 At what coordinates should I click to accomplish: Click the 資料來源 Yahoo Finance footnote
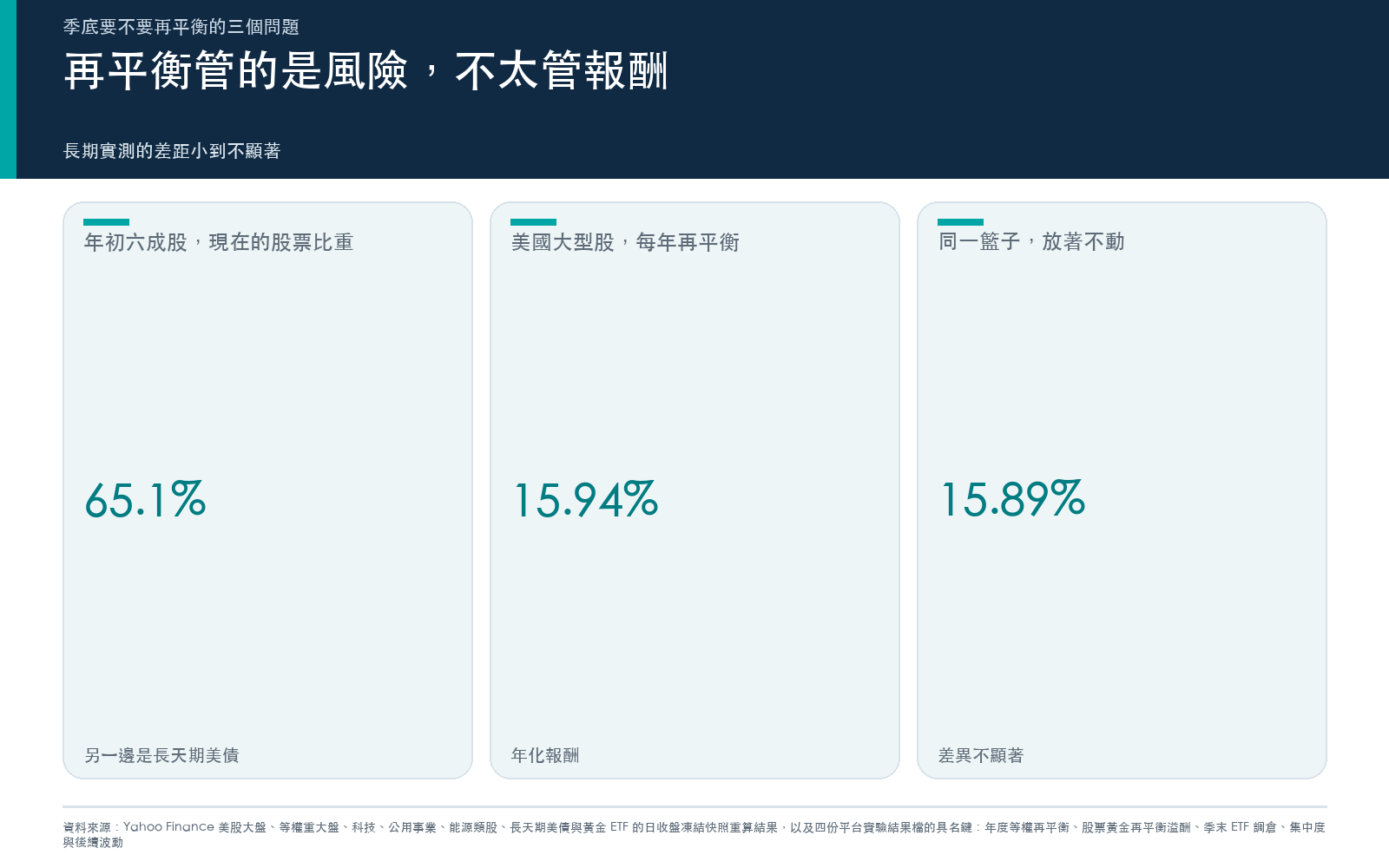click(x=694, y=834)
